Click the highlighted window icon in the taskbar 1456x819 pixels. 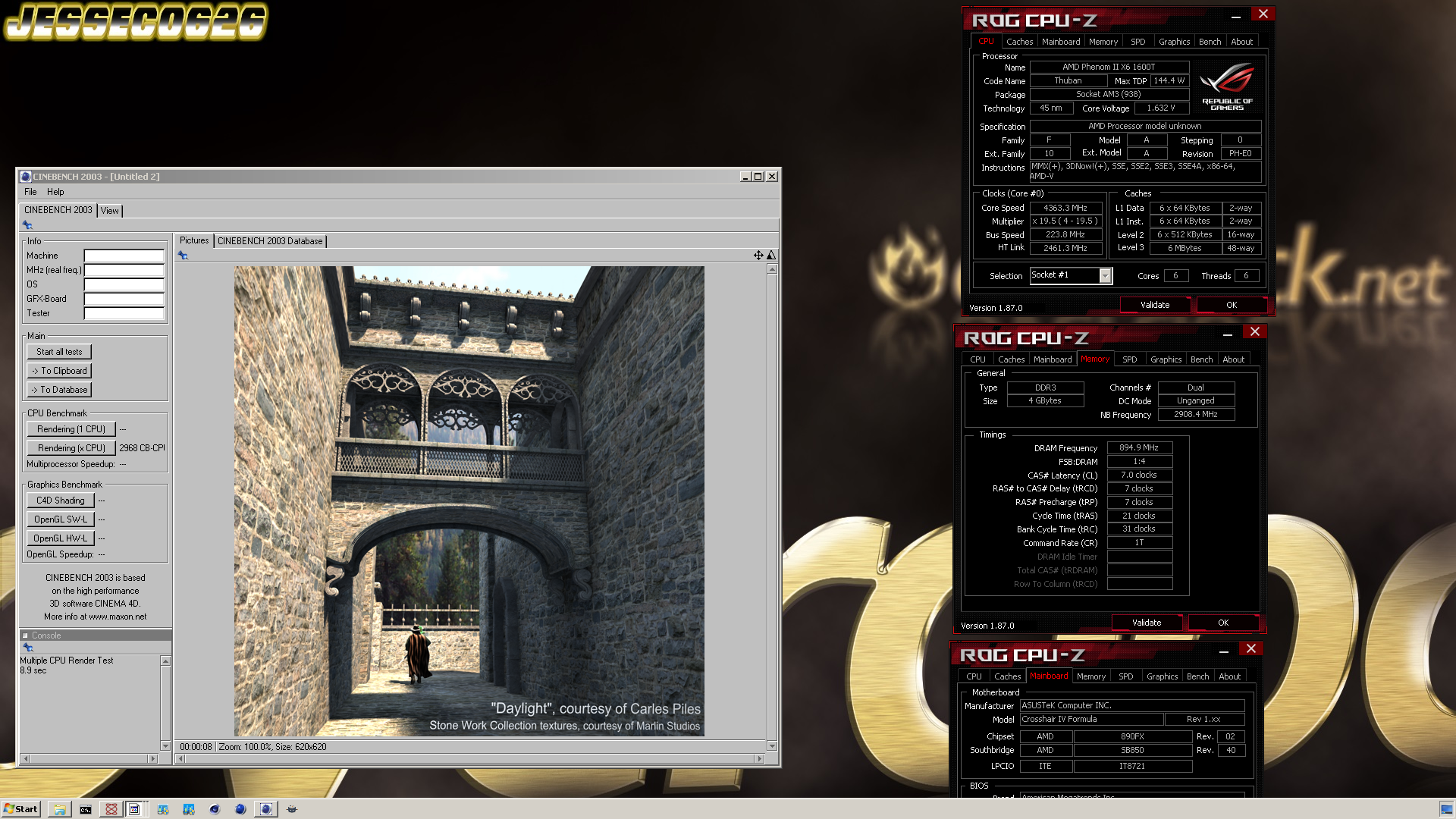134,809
